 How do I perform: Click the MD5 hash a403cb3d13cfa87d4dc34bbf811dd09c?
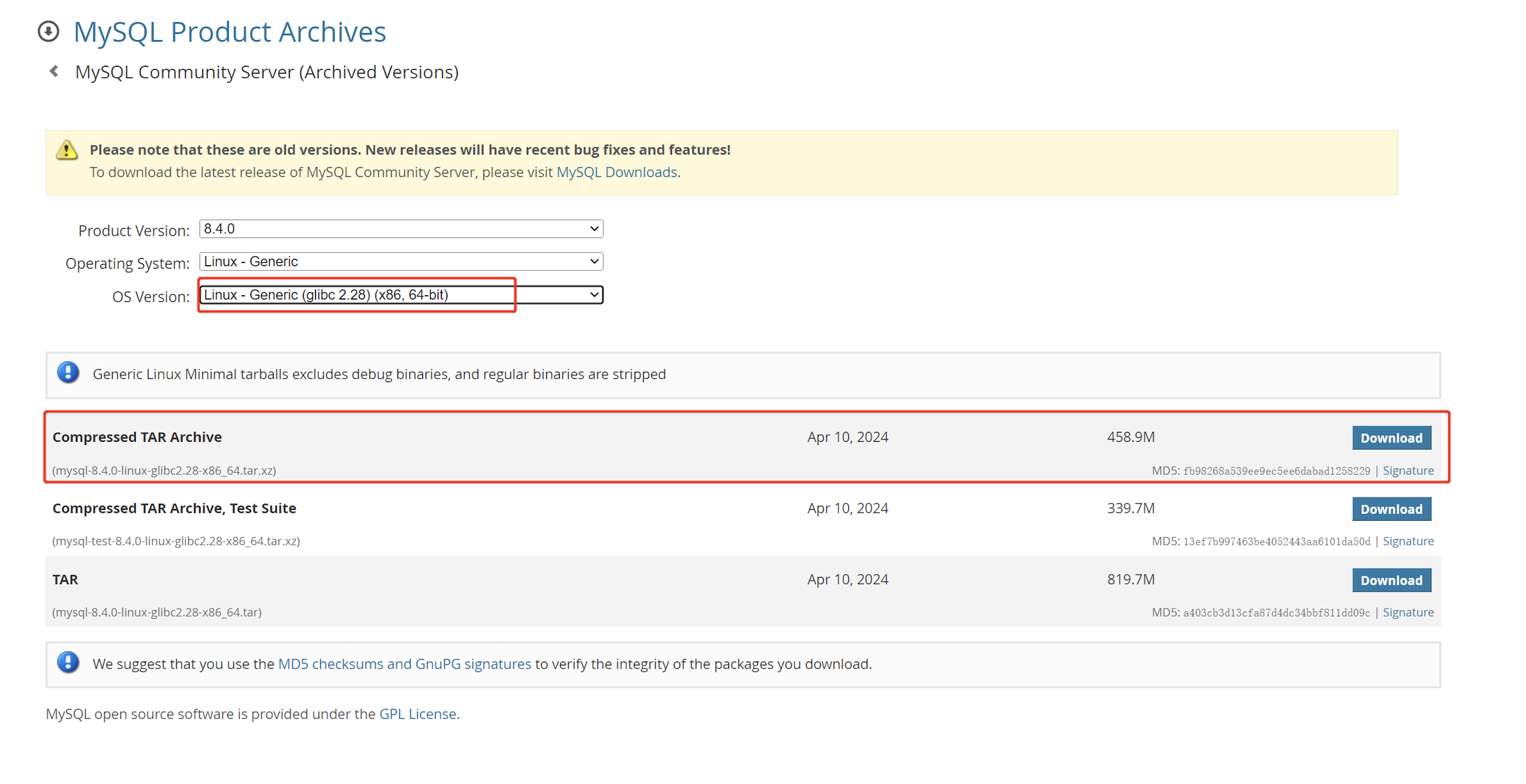[x=1277, y=613]
